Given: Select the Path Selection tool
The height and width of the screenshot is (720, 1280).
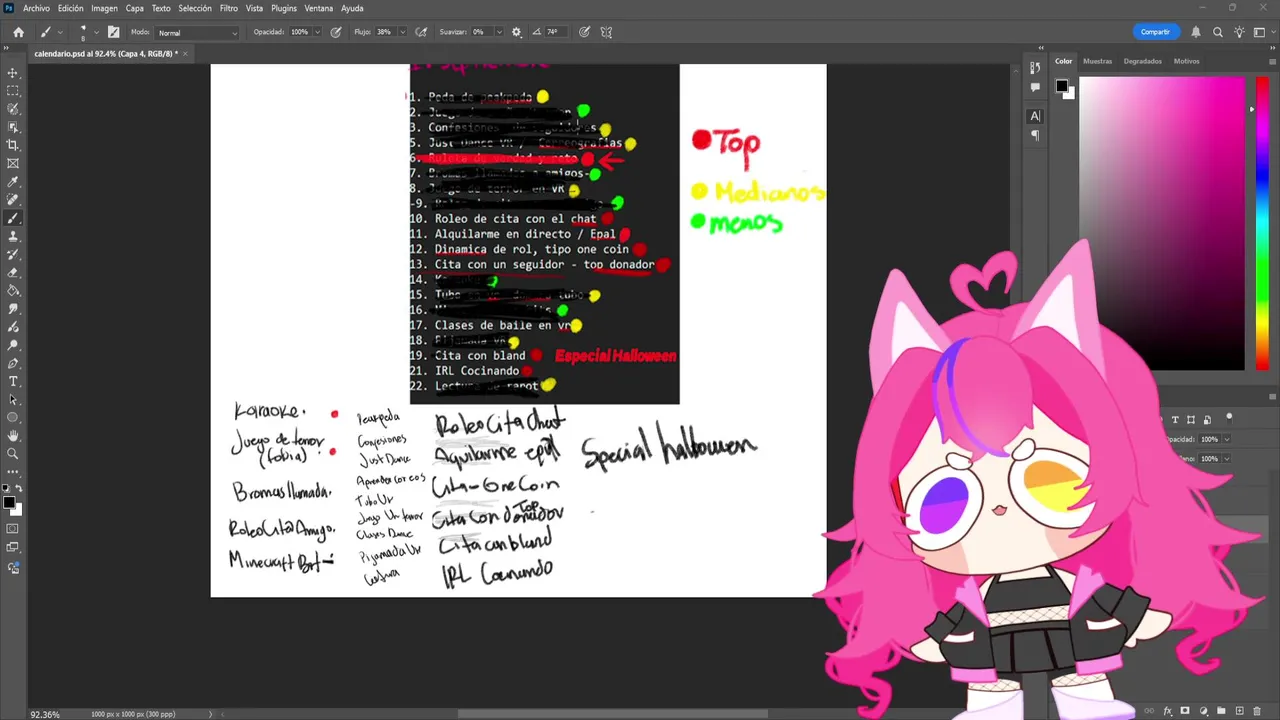Looking at the screenshot, I should pyautogui.click(x=13, y=399).
